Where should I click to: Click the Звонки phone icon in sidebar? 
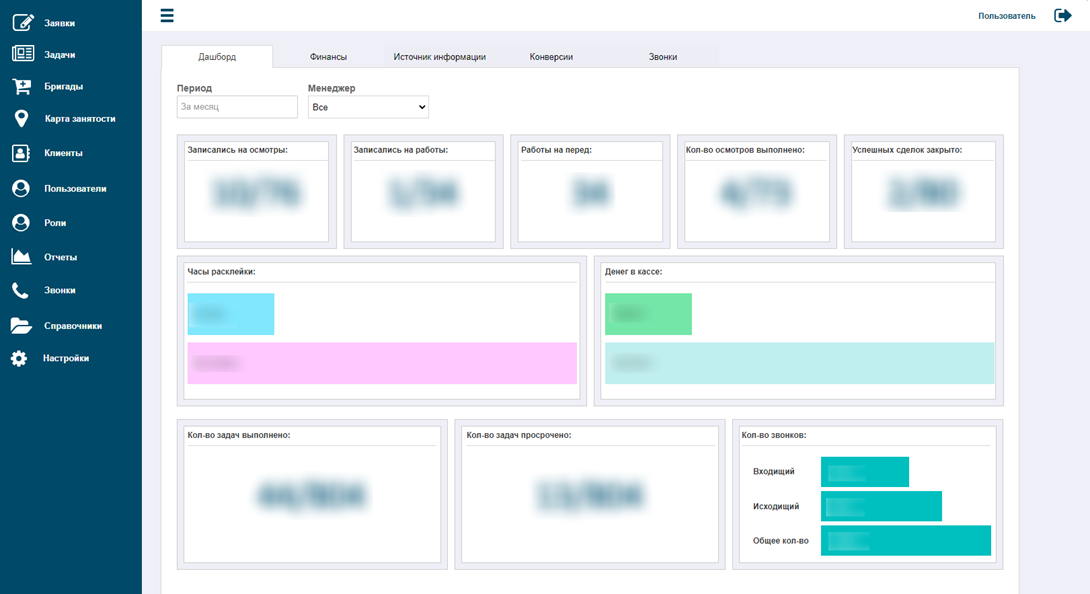click(20, 290)
